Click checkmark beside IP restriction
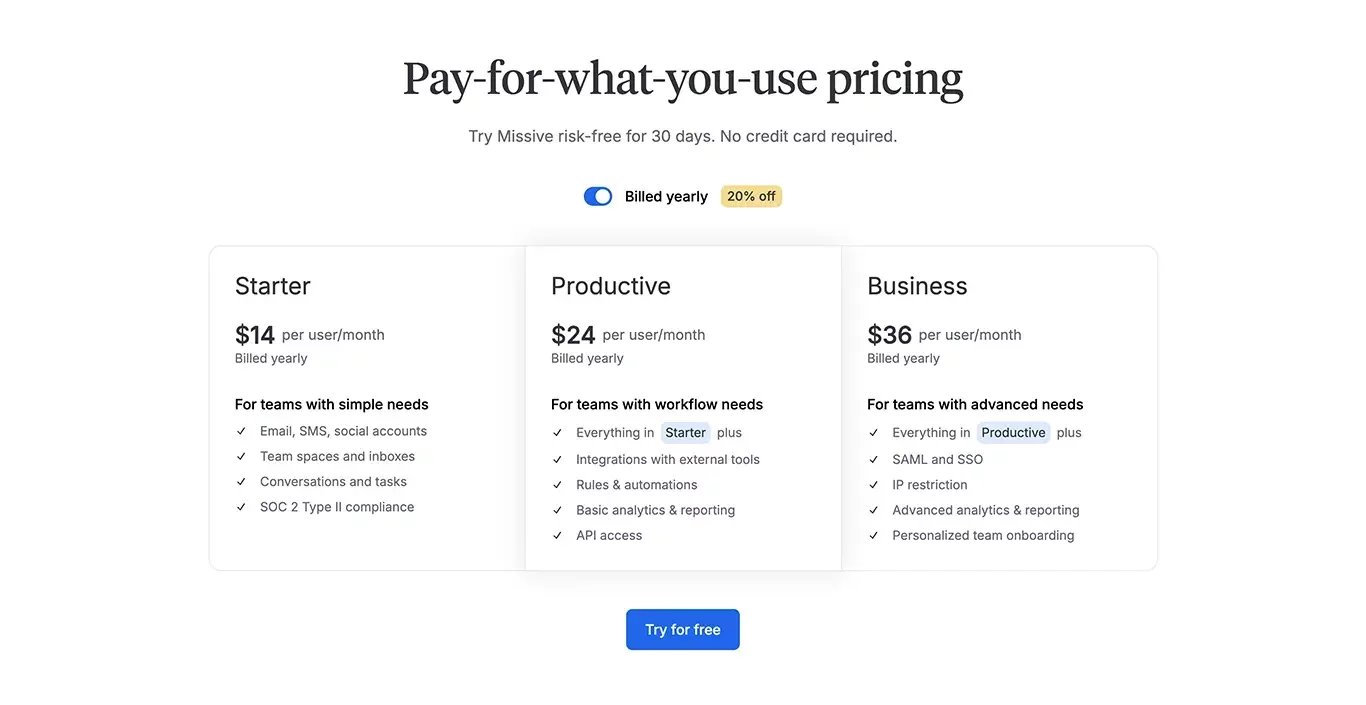This screenshot has width=1366, height=705. [x=873, y=485]
